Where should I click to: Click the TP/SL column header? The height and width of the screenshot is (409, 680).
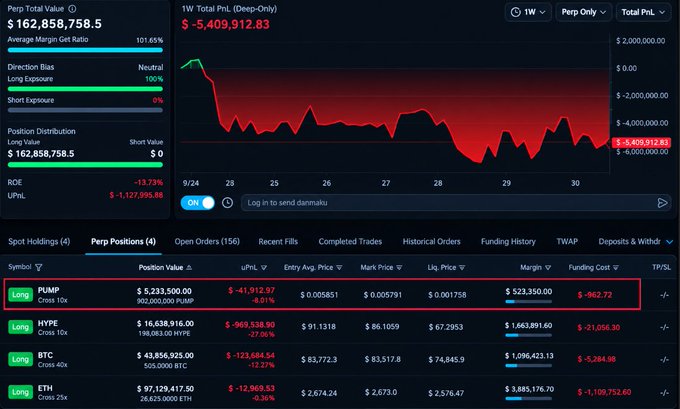point(661,267)
